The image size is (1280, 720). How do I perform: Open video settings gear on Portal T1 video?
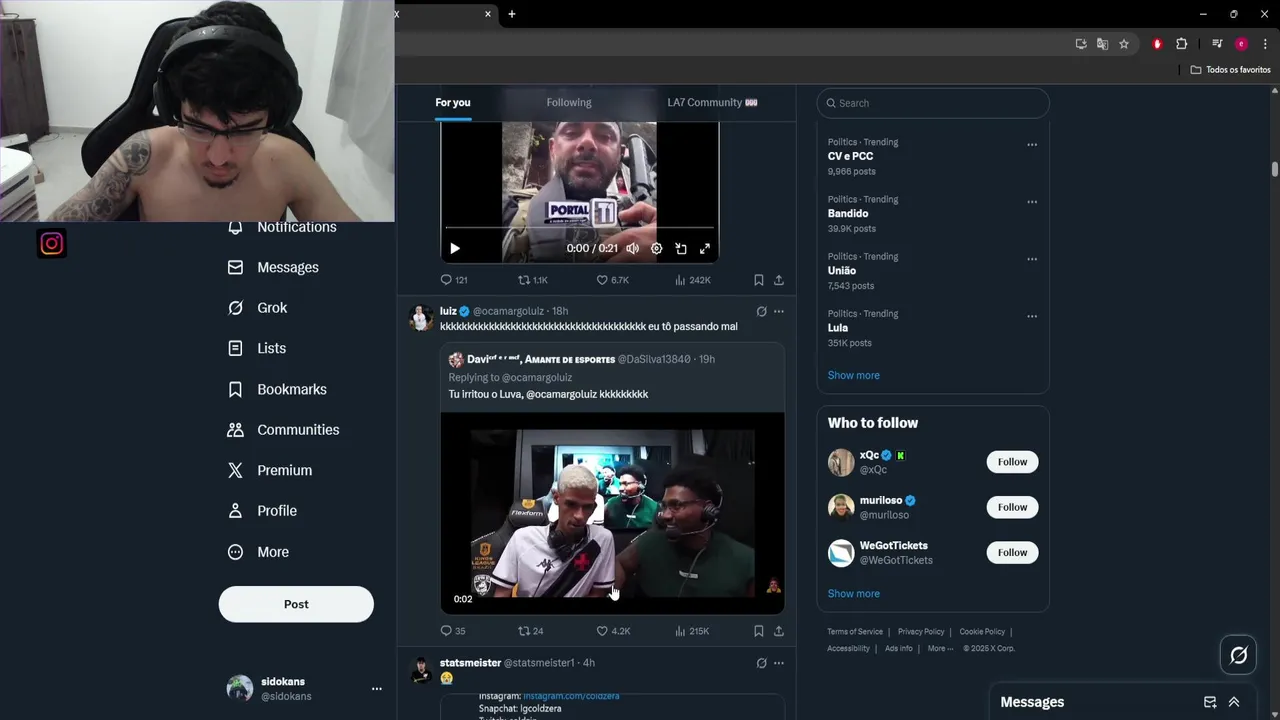[x=656, y=249]
